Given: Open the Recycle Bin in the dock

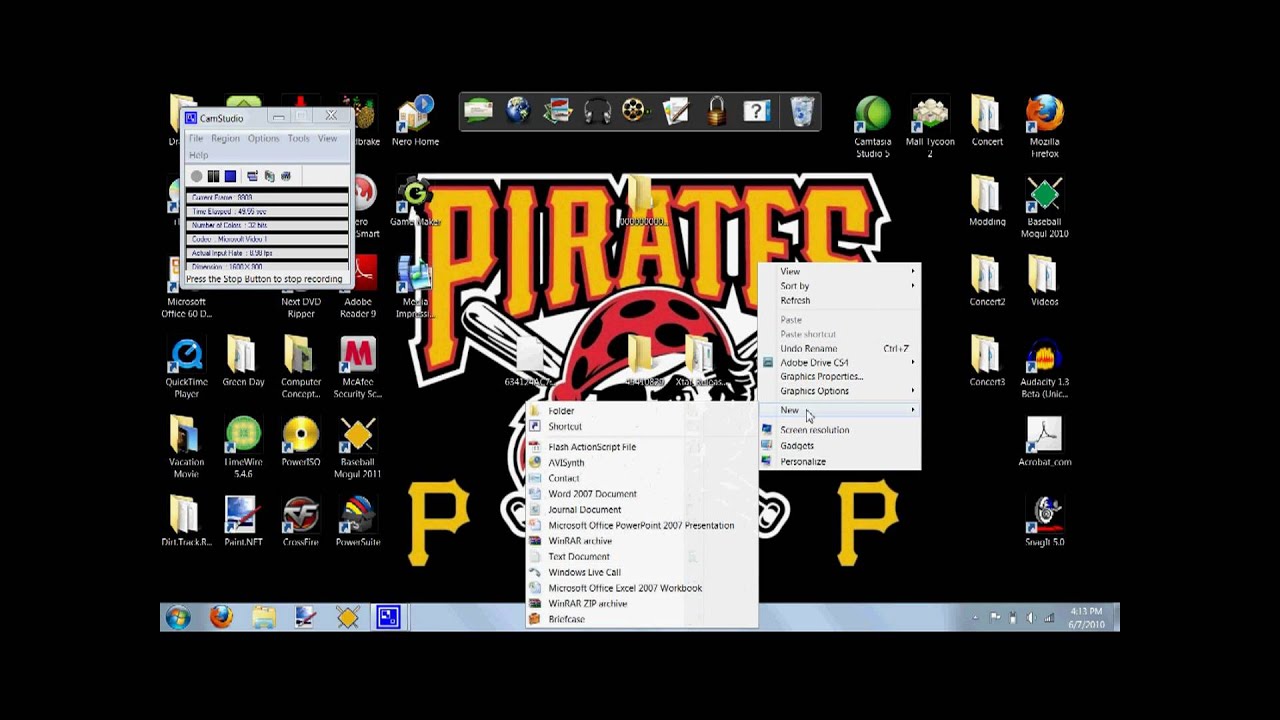Looking at the screenshot, I should click(x=802, y=111).
